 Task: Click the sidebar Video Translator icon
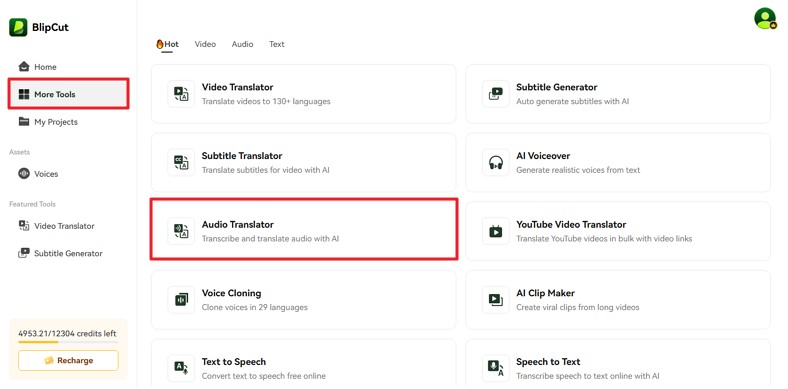click(x=24, y=226)
